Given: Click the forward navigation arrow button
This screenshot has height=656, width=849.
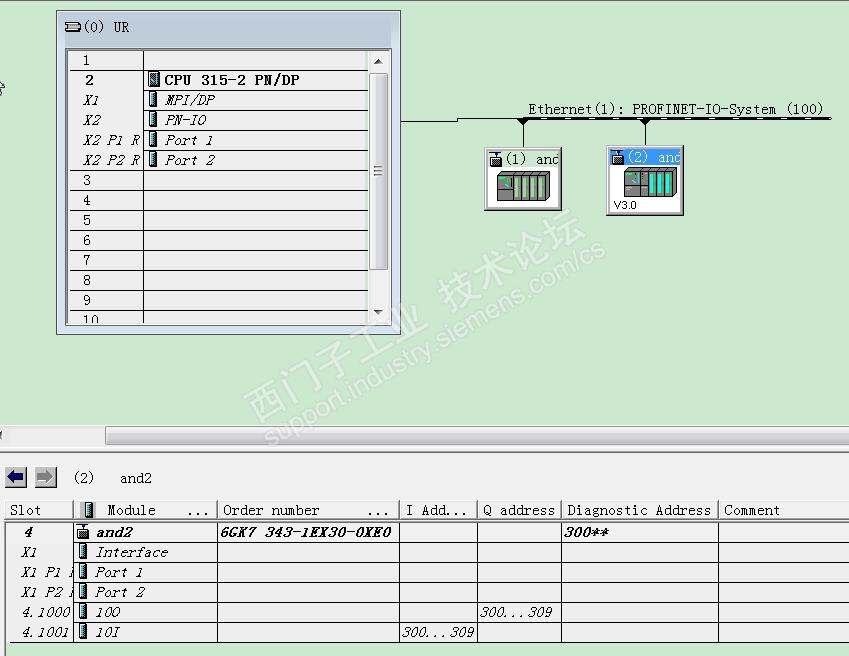Looking at the screenshot, I should 45,477.
